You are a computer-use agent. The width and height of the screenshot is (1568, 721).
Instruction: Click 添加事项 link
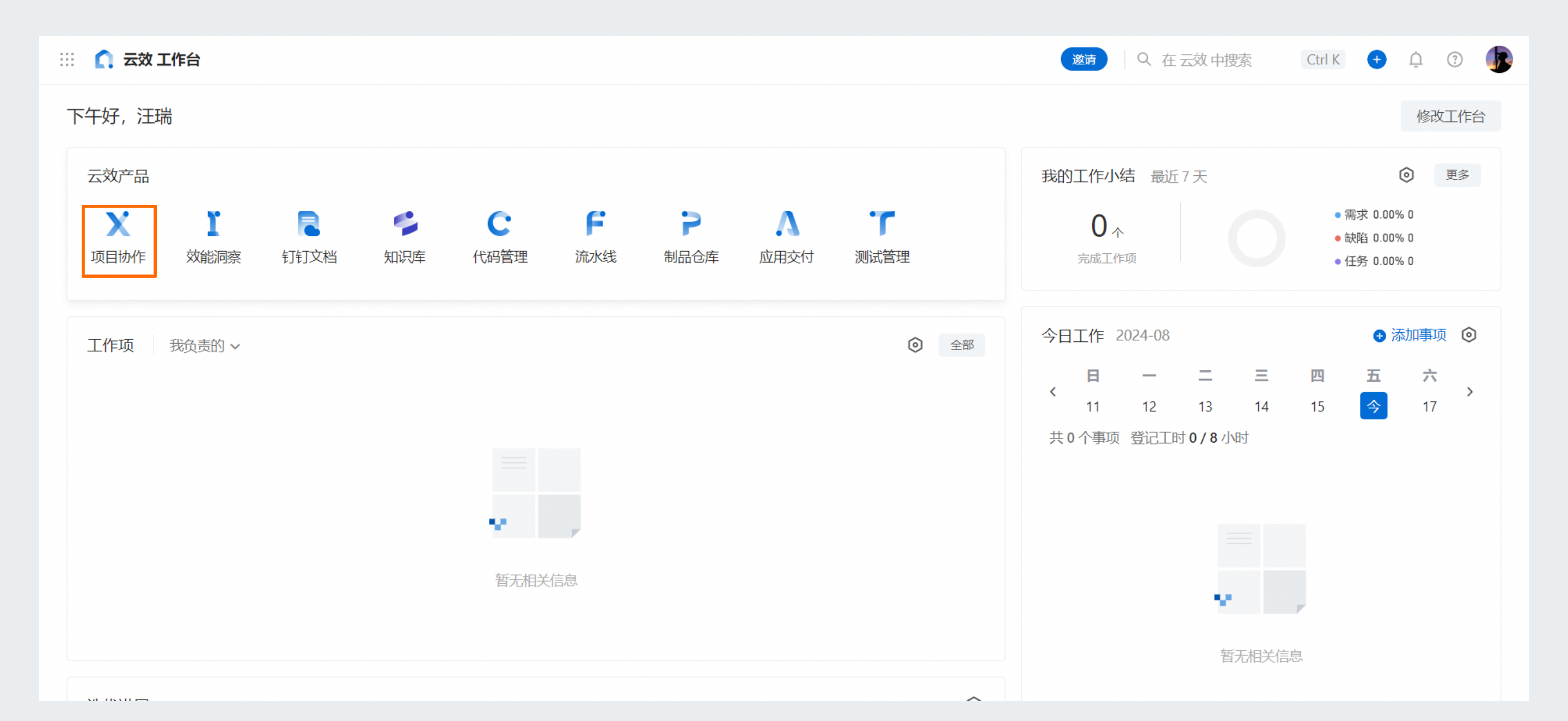[1410, 335]
